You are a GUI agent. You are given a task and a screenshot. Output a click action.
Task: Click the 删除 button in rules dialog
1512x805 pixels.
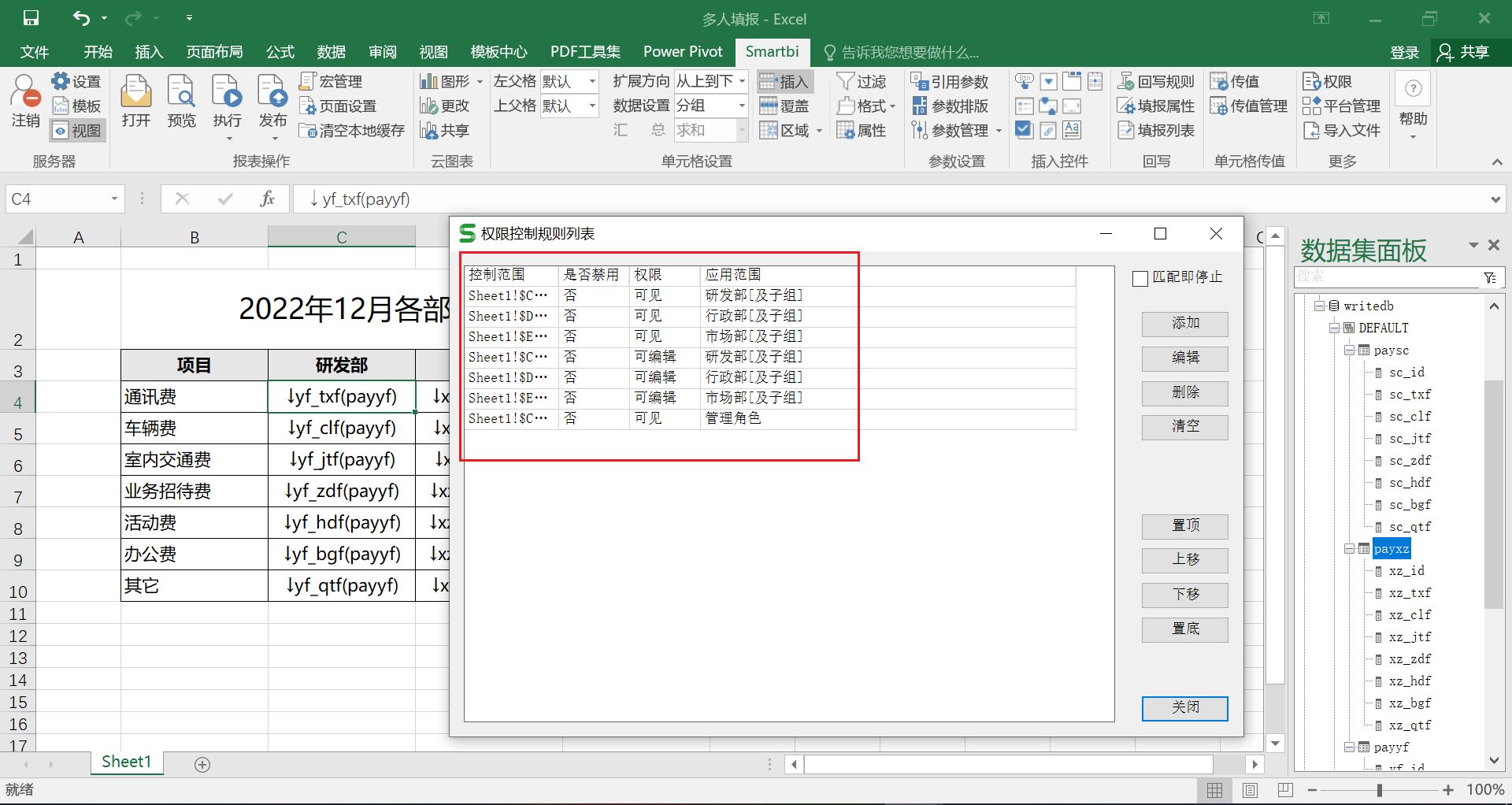coord(1185,393)
